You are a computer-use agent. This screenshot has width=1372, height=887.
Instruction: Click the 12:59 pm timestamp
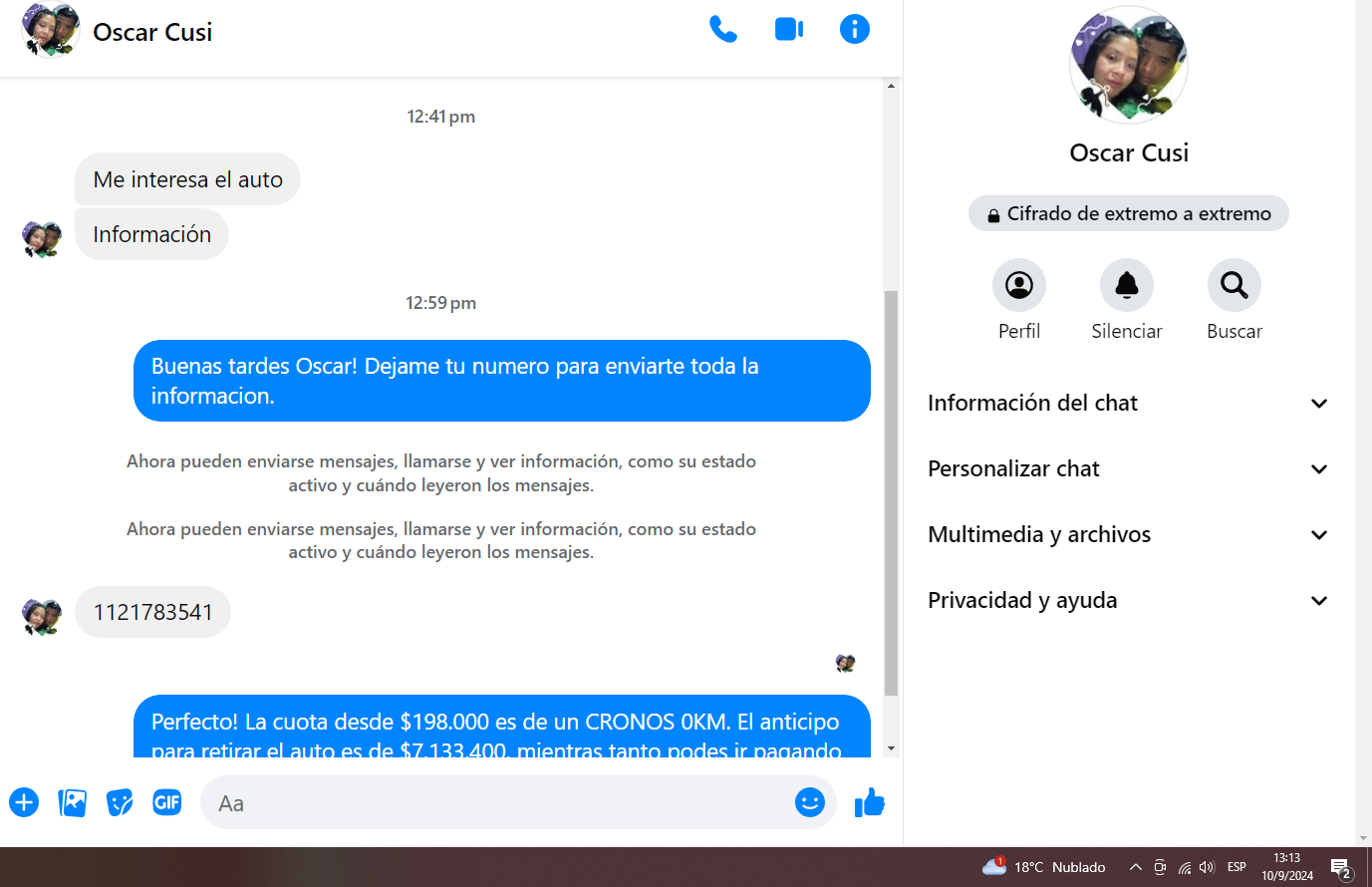(440, 303)
